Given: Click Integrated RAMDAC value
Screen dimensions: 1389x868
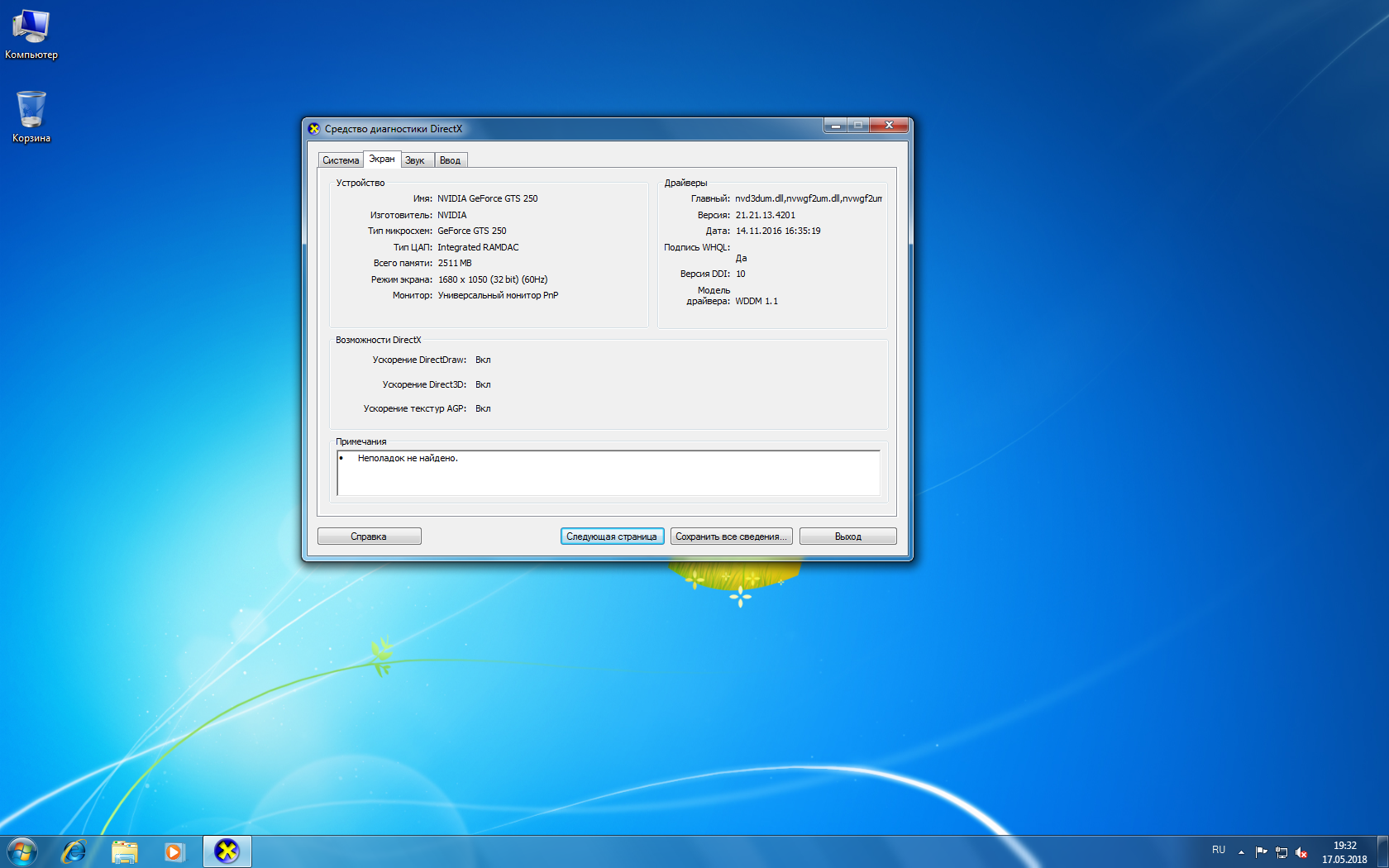Looking at the screenshot, I should [478, 247].
